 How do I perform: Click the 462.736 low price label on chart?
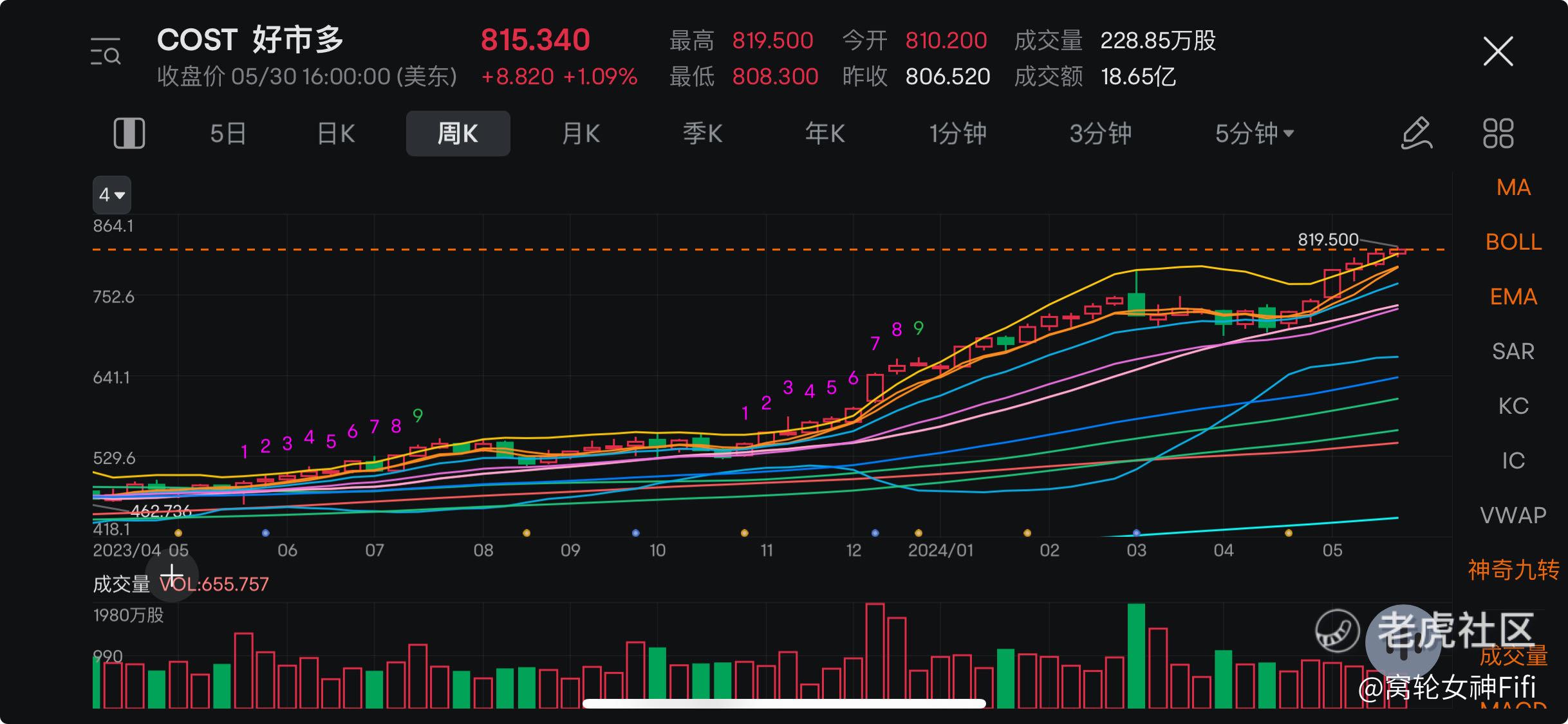161,512
